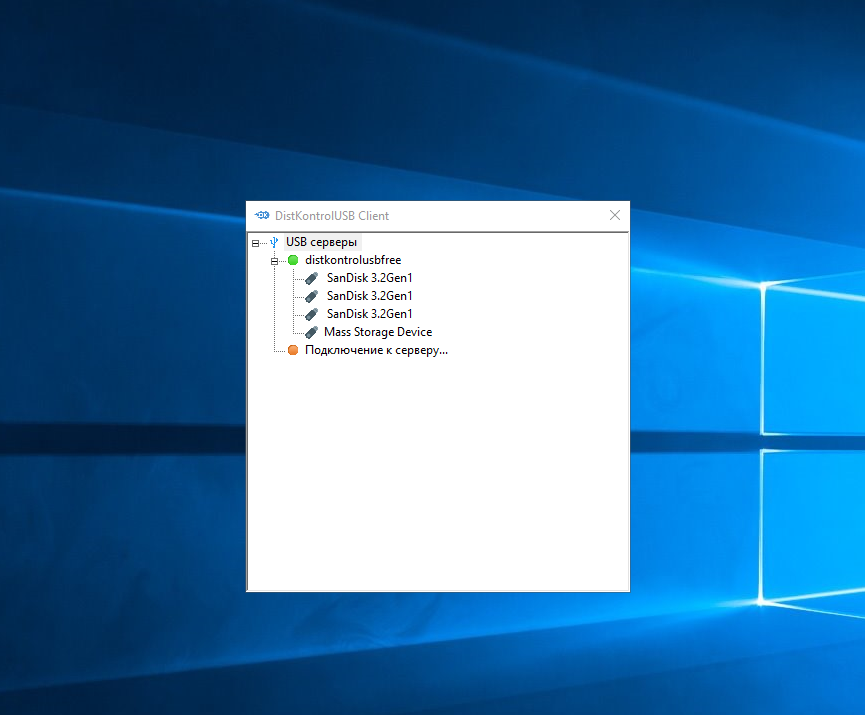Collapse the distkontrolusbfree server node
Viewport: 865px width, 715px height.
(x=274, y=261)
